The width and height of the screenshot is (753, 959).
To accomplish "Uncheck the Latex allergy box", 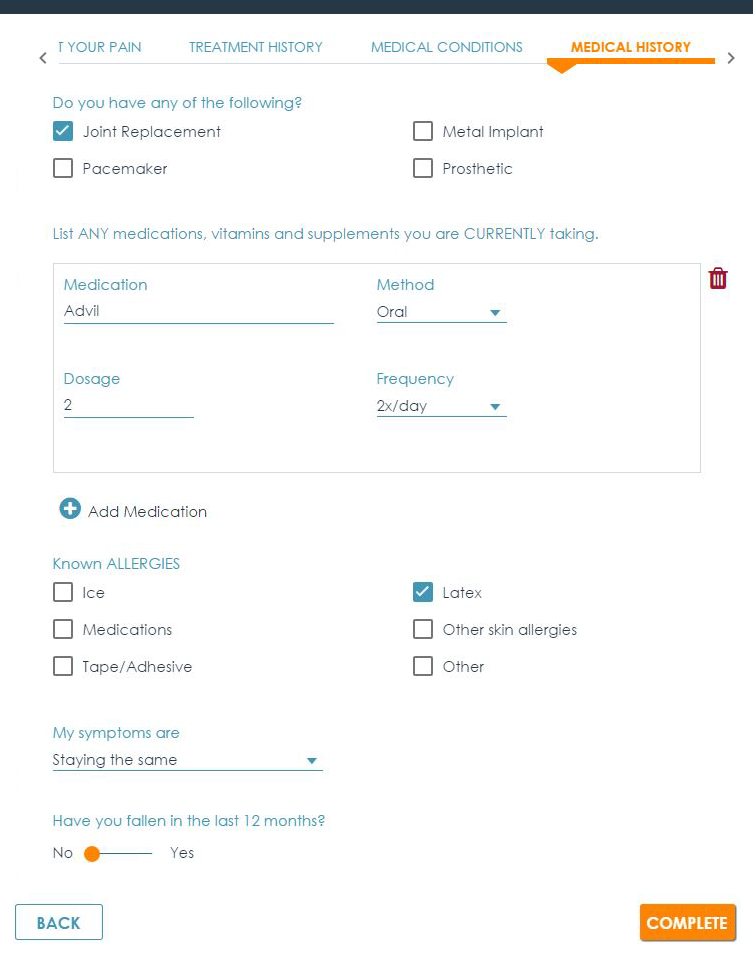I will [x=423, y=592].
